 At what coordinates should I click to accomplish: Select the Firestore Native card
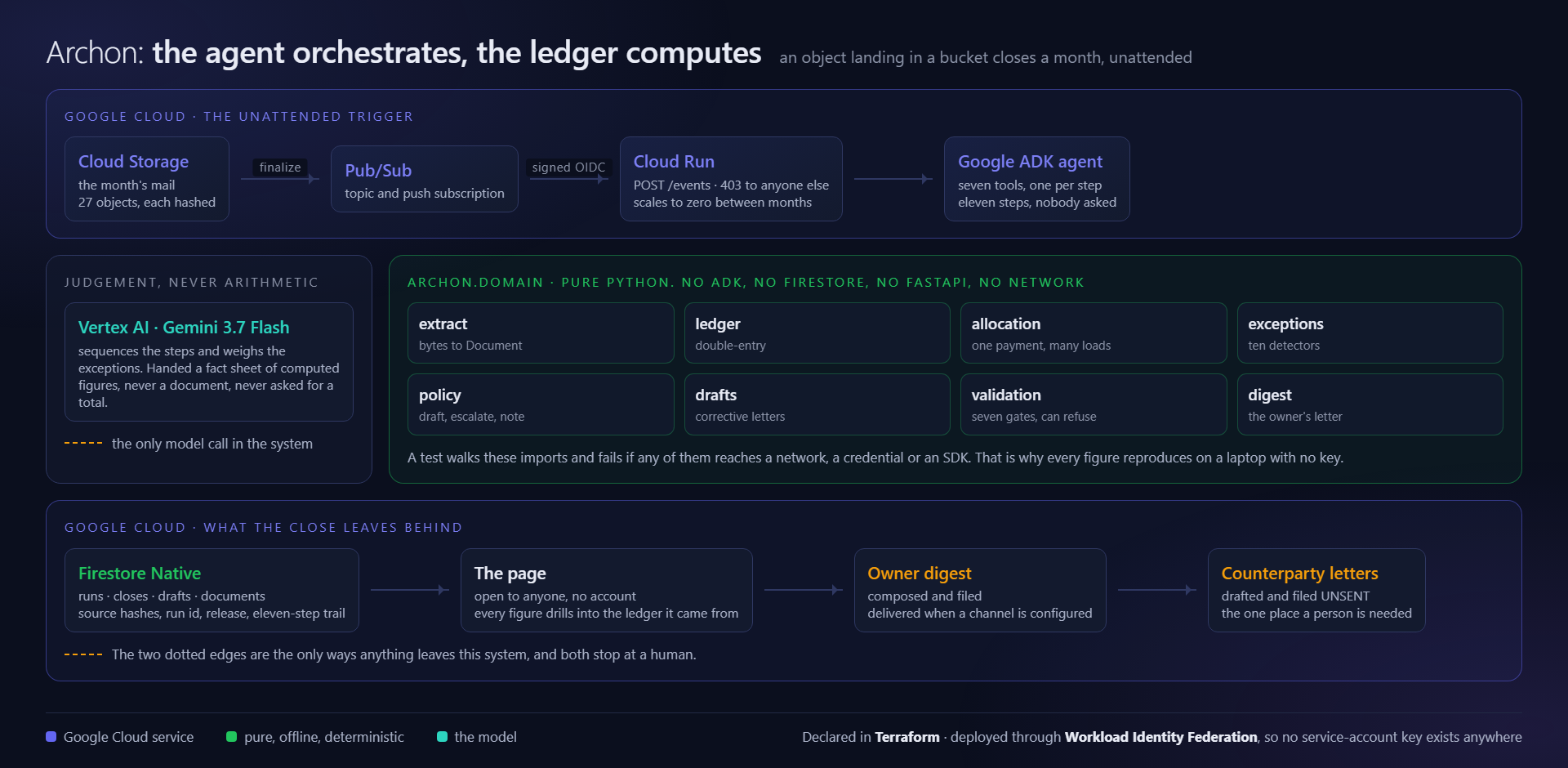[212, 591]
